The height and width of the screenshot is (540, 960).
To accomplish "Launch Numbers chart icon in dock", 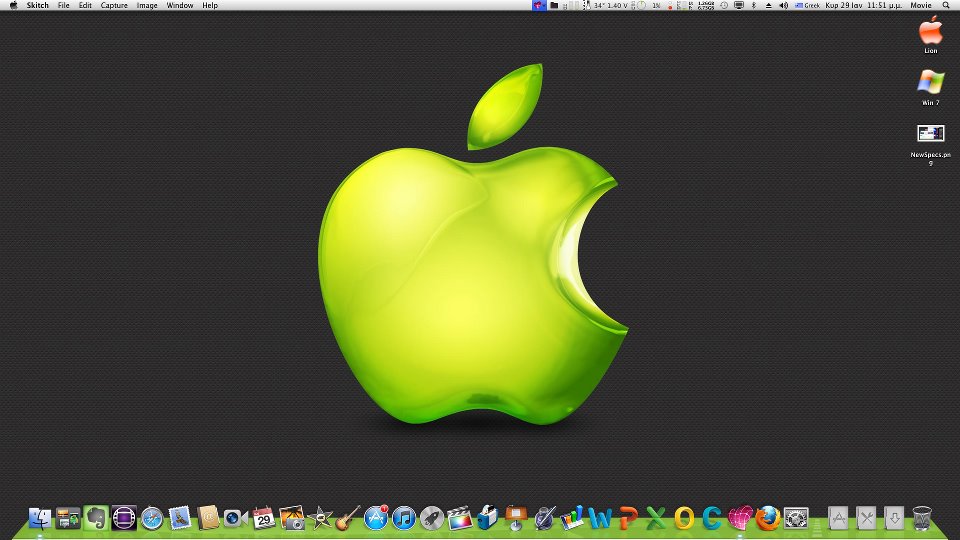I will pyautogui.click(x=572, y=519).
